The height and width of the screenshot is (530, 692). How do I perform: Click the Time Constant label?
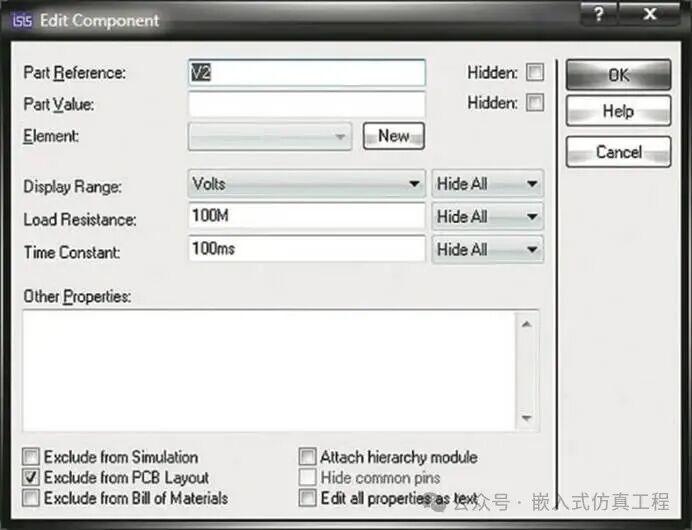(x=72, y=252)
